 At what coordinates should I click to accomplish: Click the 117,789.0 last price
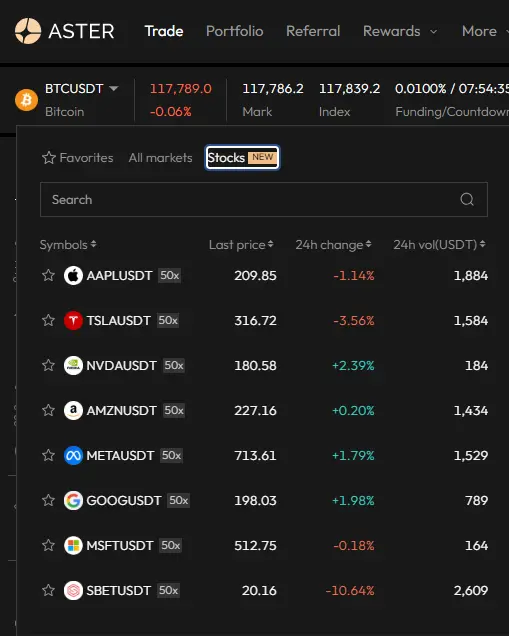coord(181,88)
